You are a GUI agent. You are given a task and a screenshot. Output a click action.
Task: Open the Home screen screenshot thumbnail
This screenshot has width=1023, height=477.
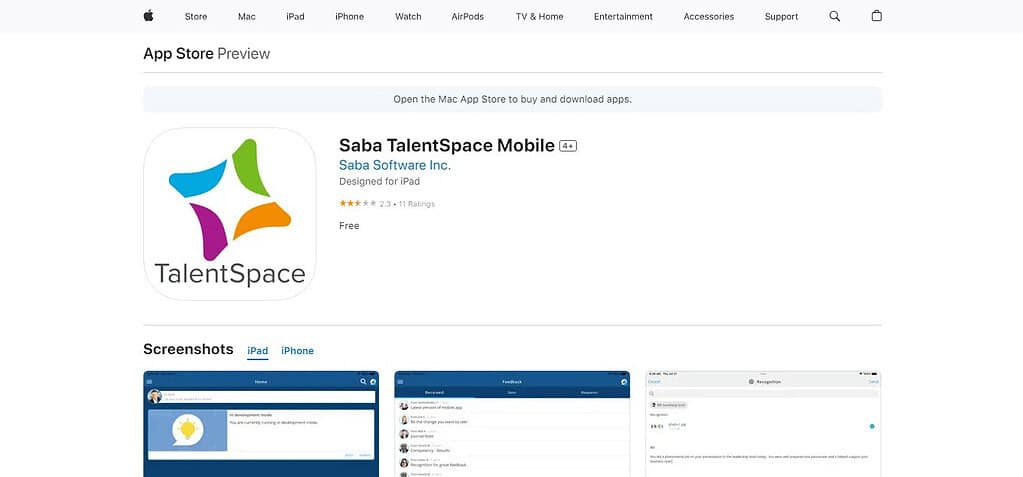[x=261, y=424]
